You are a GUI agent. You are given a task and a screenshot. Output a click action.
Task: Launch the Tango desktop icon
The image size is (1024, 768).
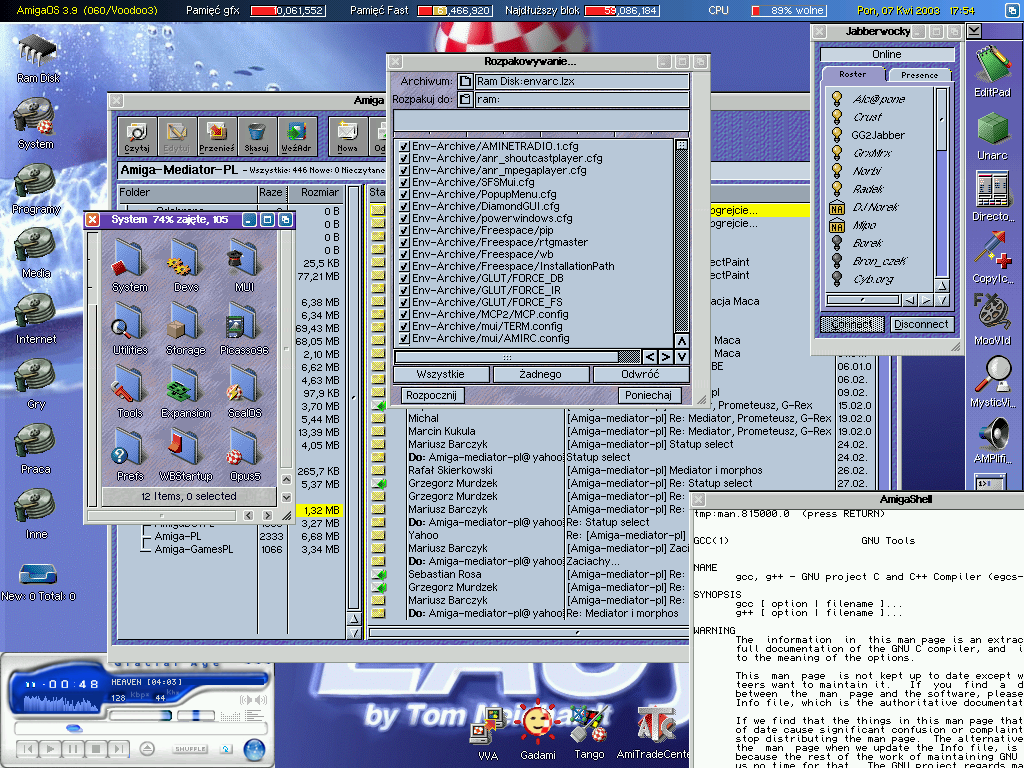point(590,728)
